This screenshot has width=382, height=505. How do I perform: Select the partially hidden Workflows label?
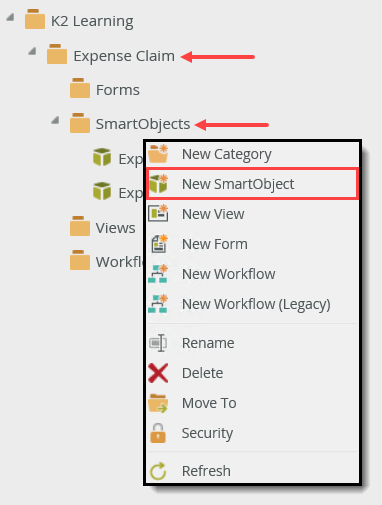[x=120, y=262]
